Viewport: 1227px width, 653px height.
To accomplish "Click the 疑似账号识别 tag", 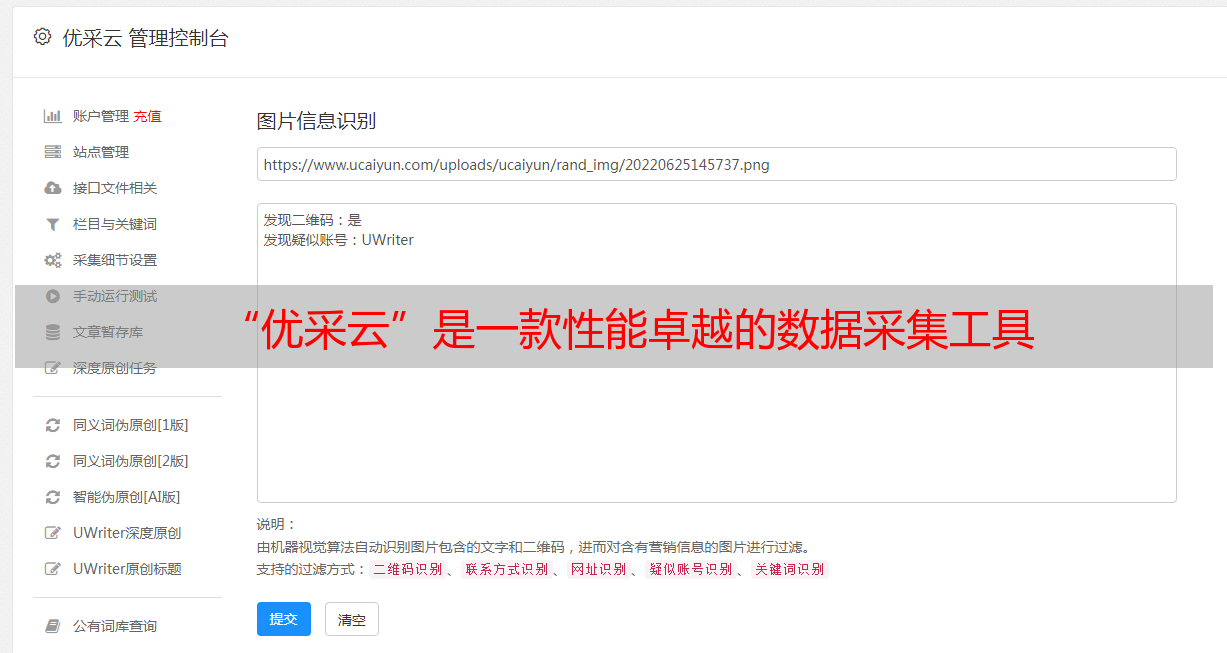I will pyautogui.click(x=691, y=569).
